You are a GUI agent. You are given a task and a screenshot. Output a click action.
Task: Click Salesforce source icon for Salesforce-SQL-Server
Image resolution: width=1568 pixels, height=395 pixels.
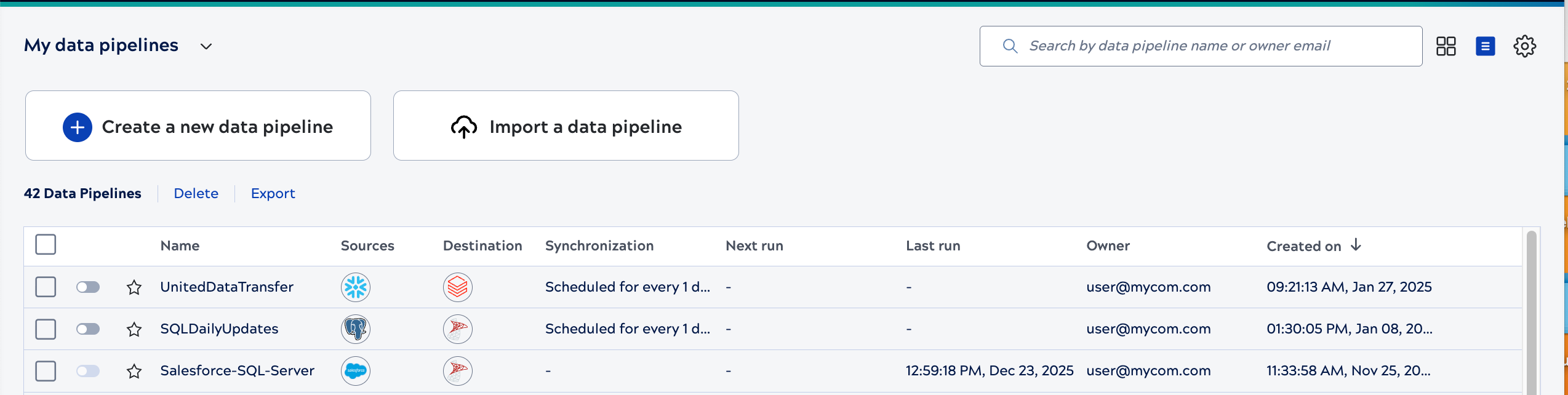coord(356,371)
